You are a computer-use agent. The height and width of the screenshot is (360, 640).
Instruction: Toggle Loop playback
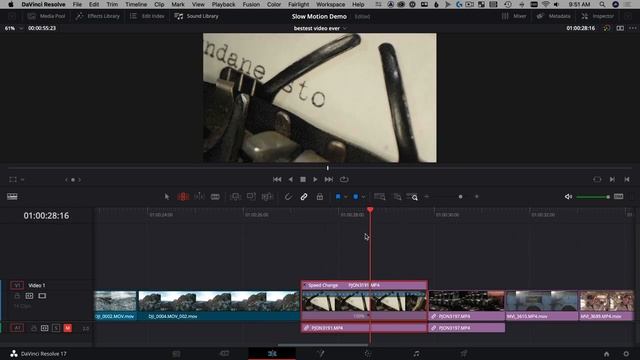coord(344,179)
